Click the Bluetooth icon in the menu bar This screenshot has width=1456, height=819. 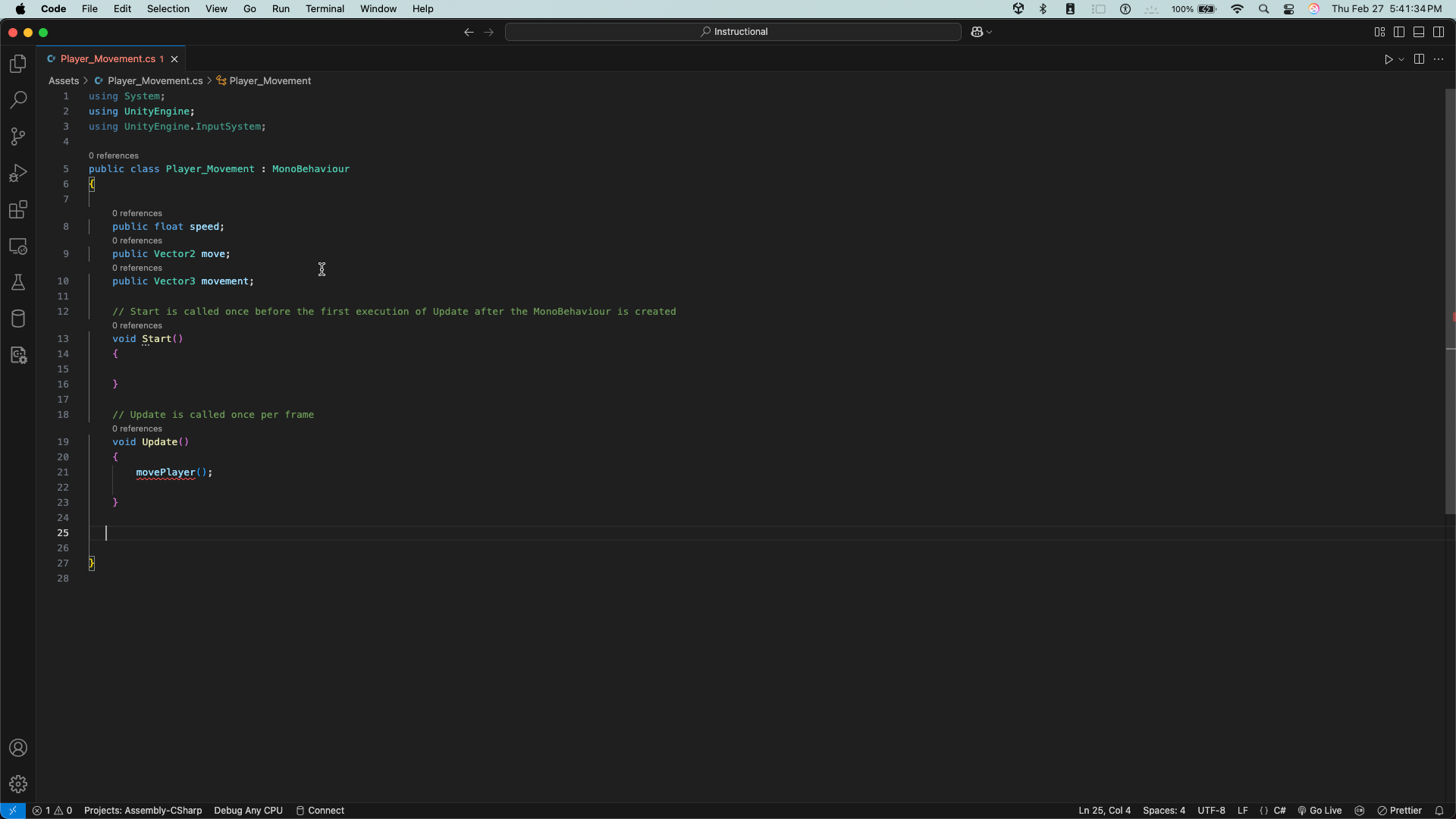pyautogui.click(x=1043, y=9)
